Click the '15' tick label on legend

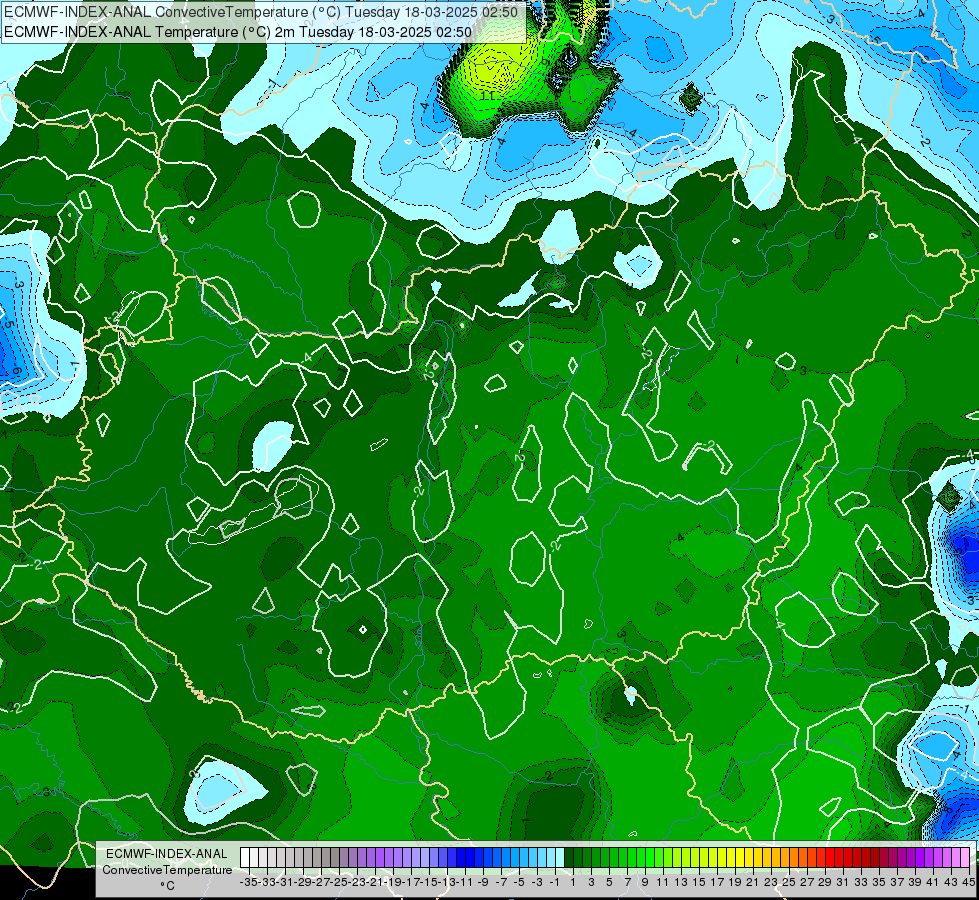[699, 882]
